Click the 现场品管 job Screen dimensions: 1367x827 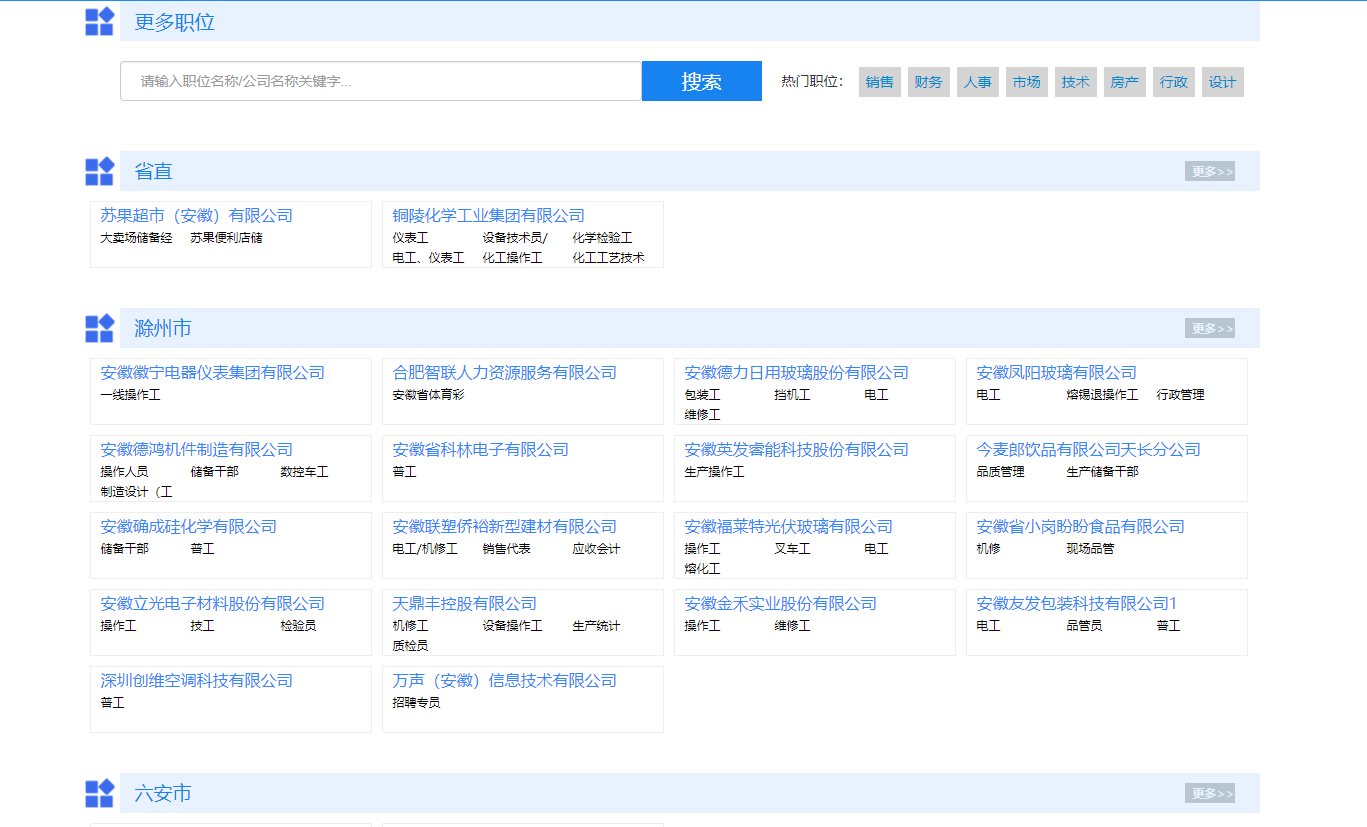[1090, 549]
